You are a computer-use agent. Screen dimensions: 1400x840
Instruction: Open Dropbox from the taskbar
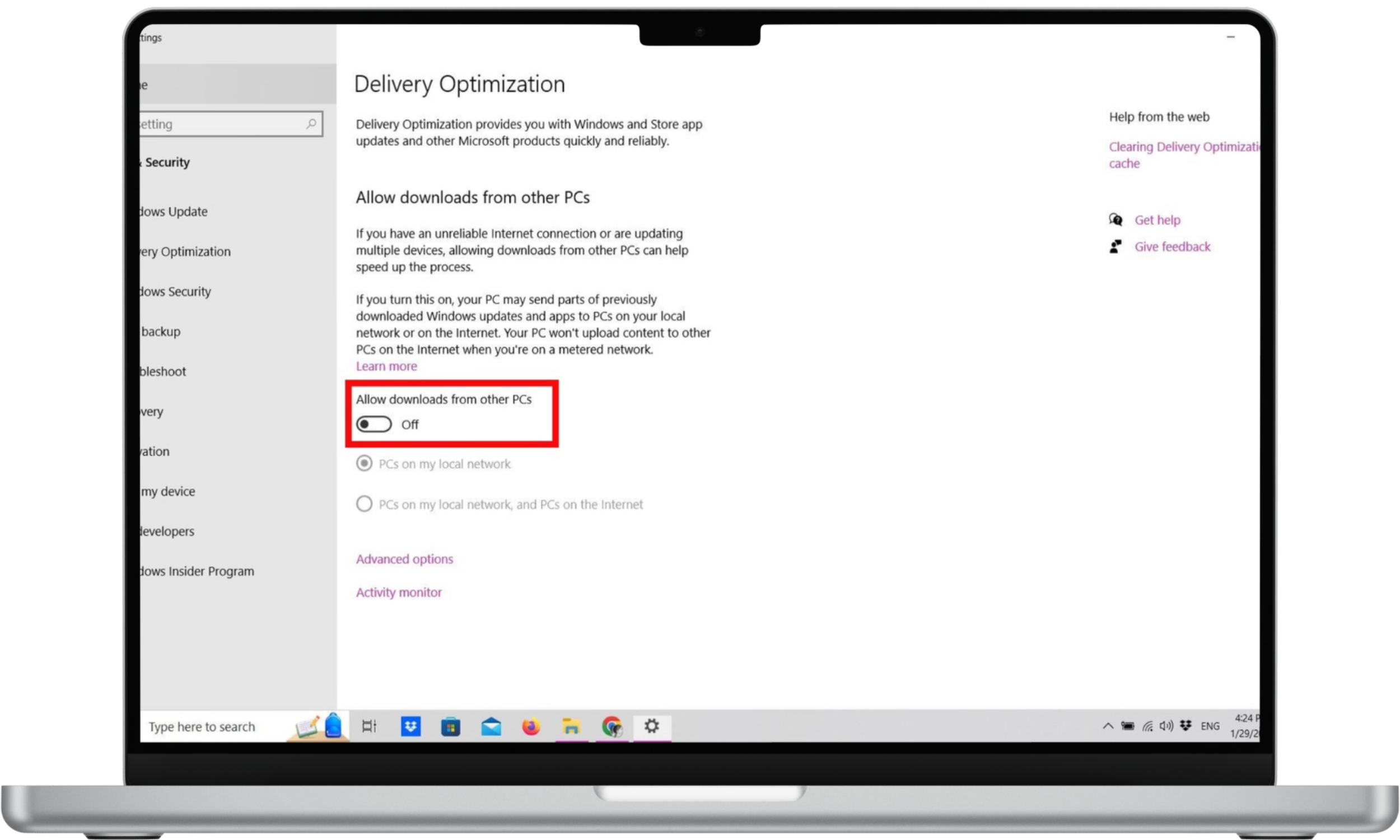[x=410, y=726]
